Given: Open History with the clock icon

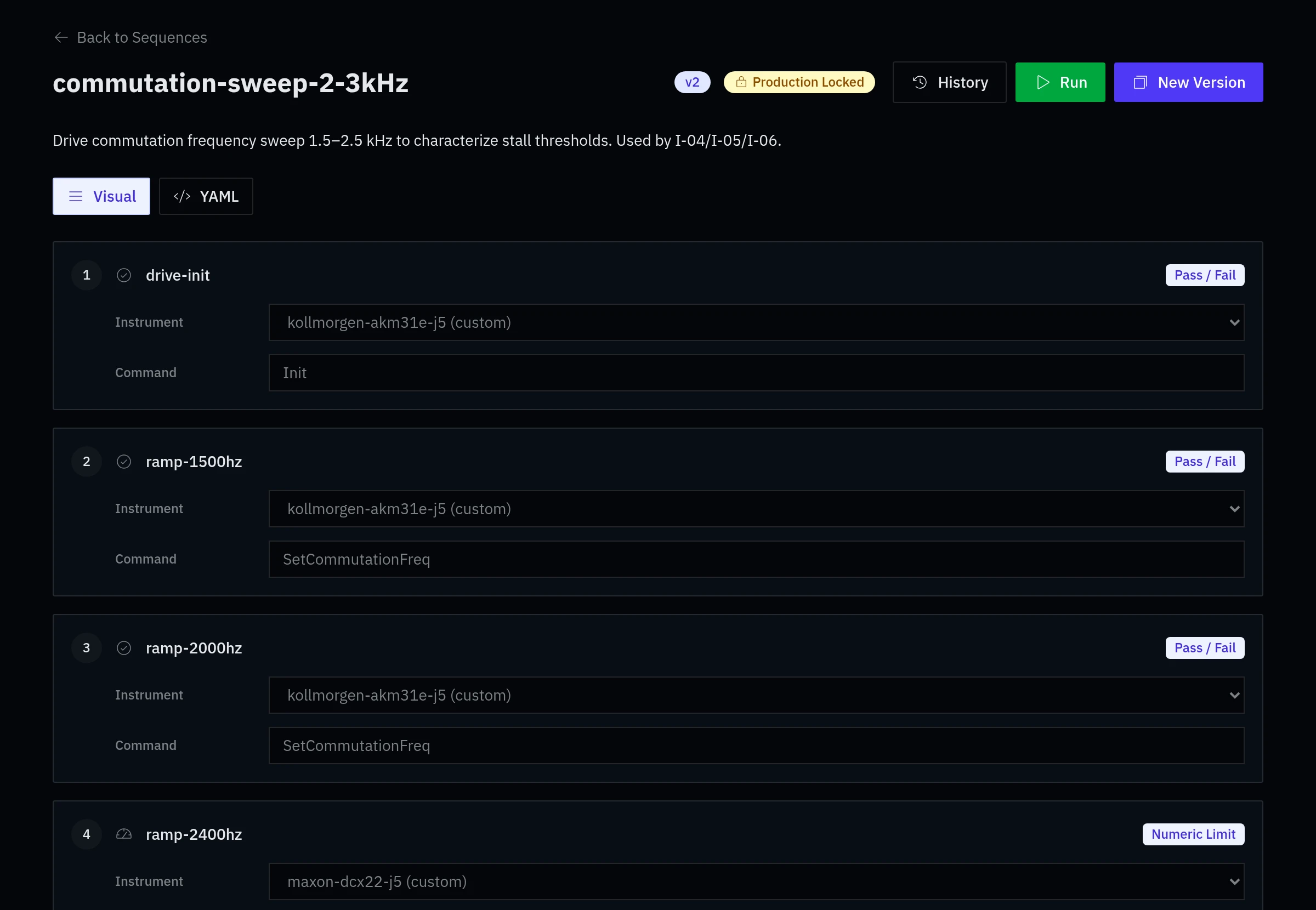Looking at the screenshot, I should tap(920, 82).
